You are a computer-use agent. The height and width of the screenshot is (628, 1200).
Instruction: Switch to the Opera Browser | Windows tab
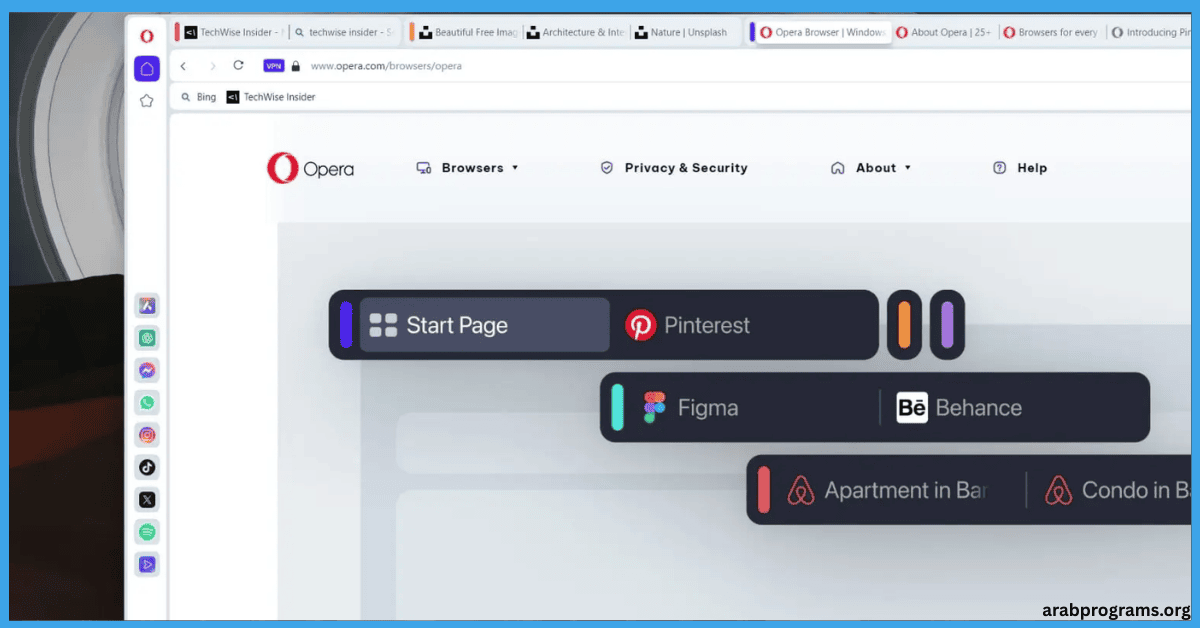(823, 32)
